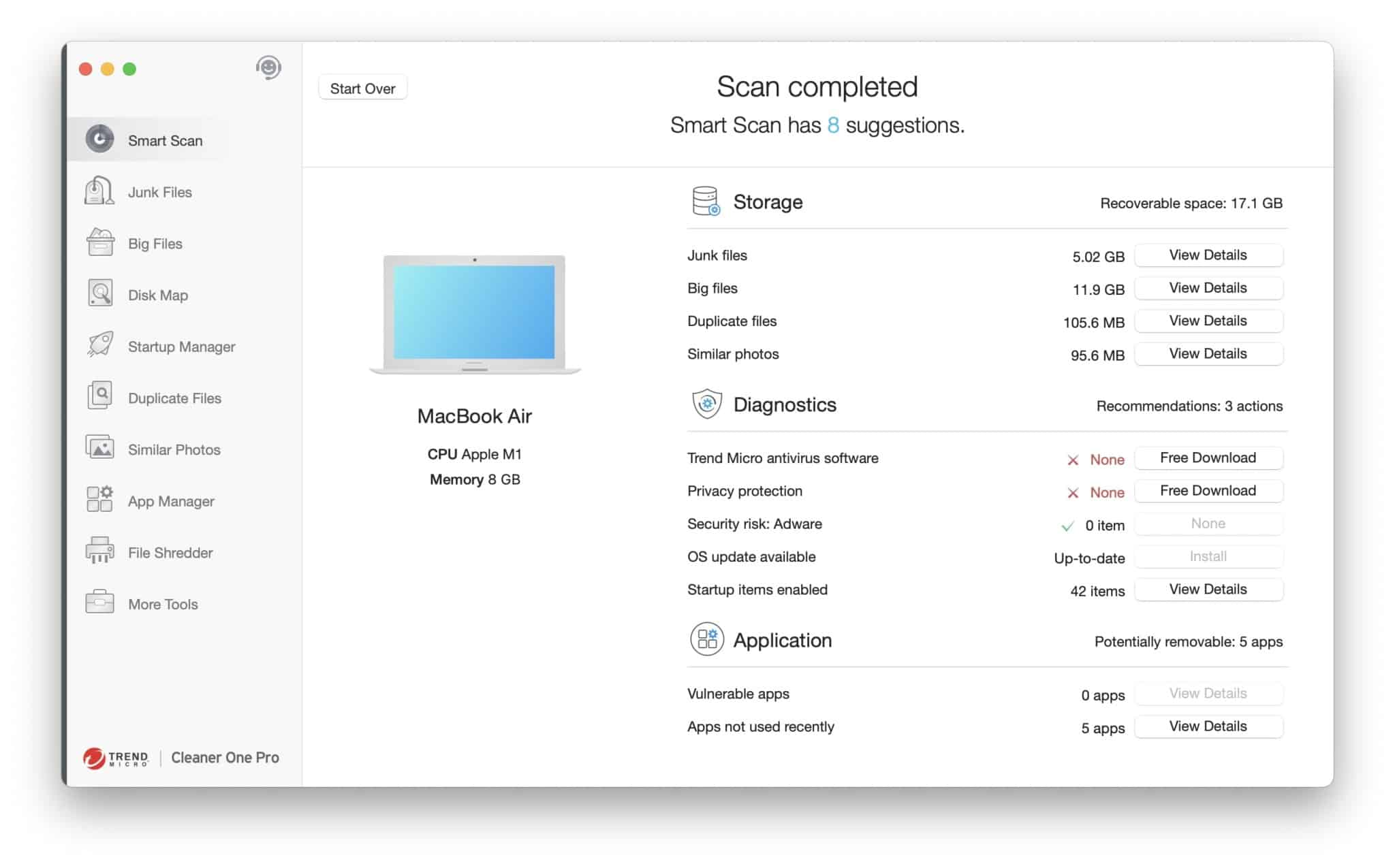The width and height of the screenshot is (1395, 868).
Task: Go to Junk Files label in sidebar
Action: pos(160,192)
